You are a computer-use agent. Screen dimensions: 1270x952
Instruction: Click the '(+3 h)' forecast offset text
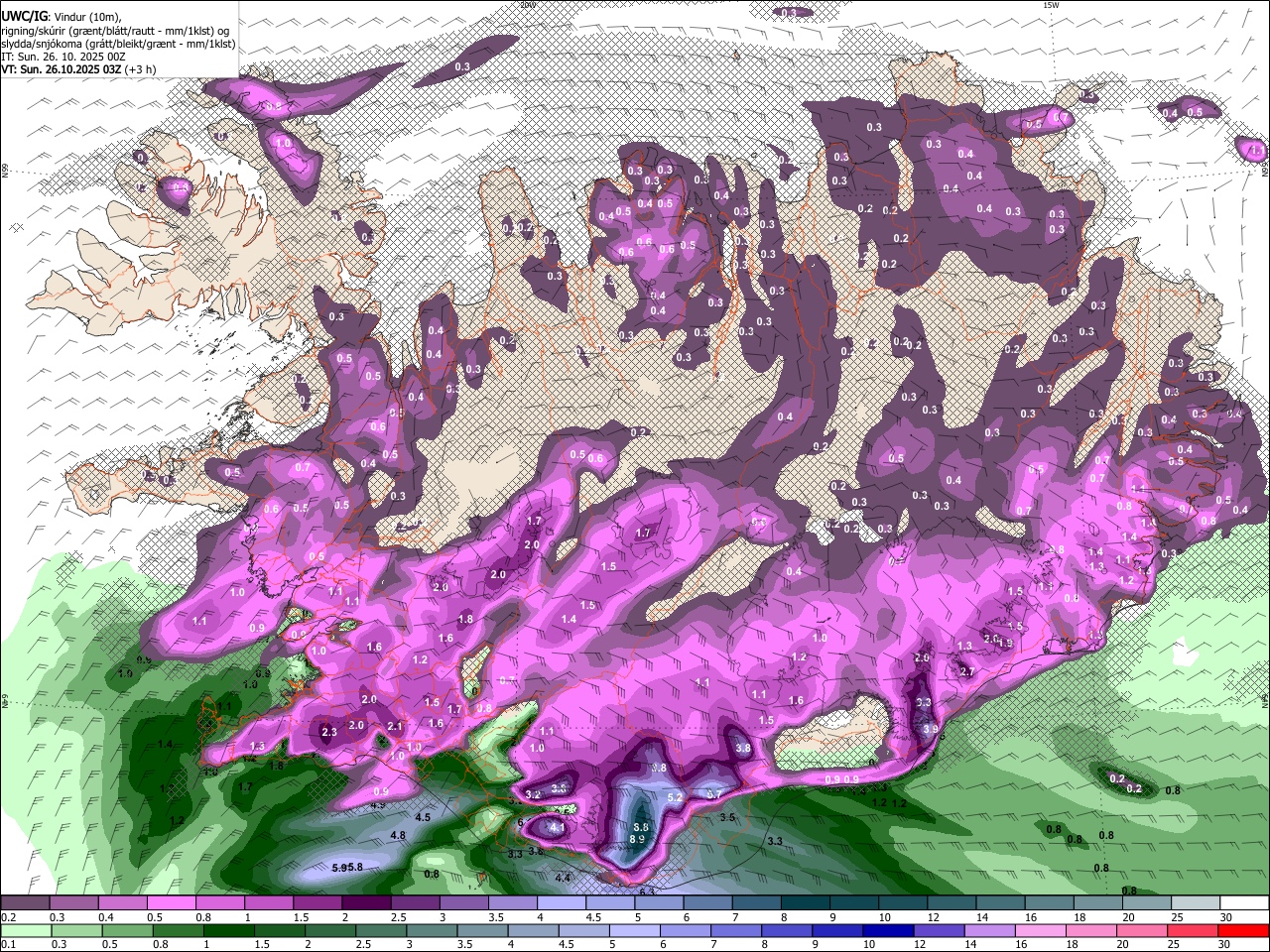tap(141, 69)
